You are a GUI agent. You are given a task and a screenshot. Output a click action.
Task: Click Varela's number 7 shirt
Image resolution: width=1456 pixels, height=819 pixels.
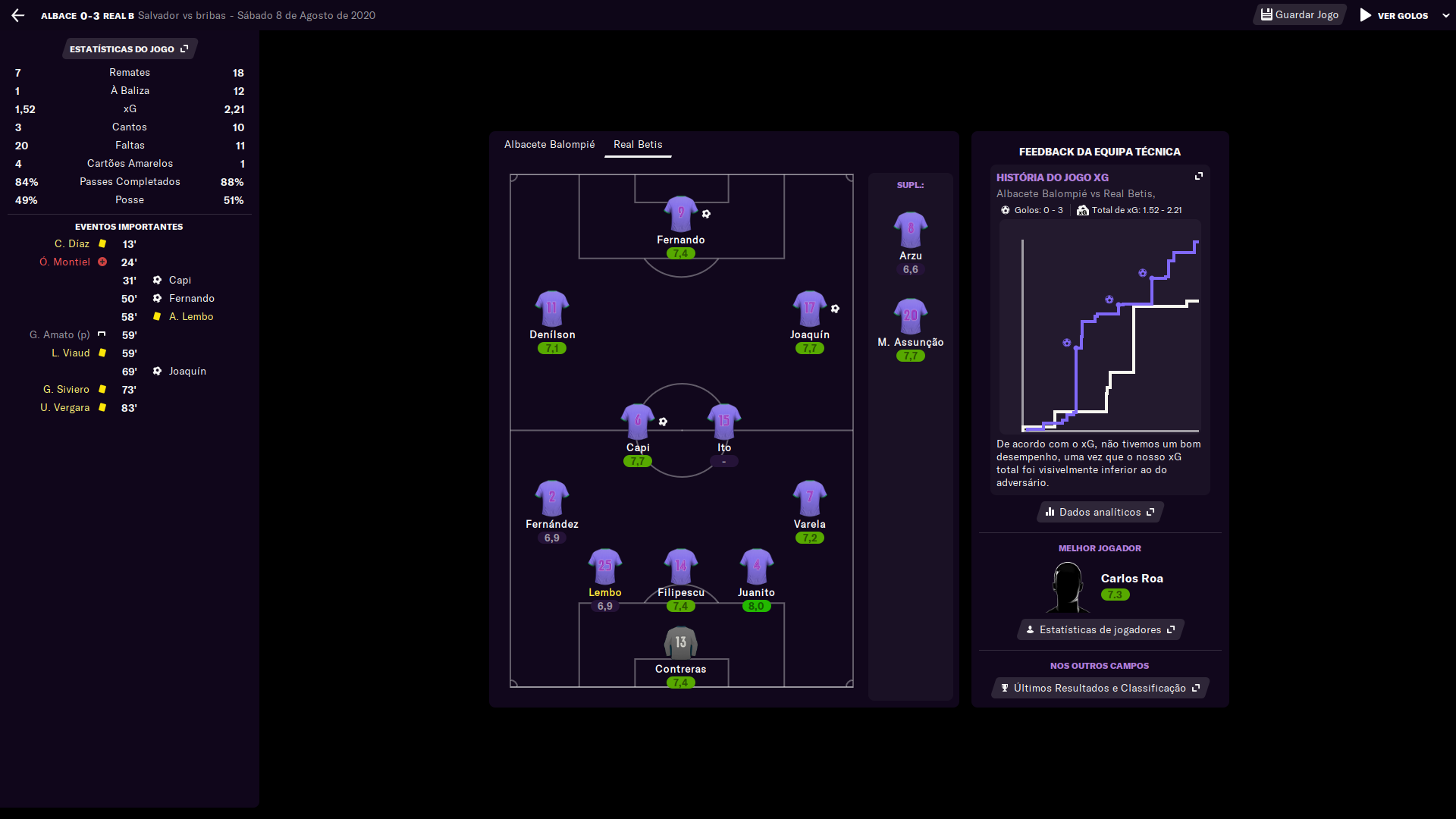click(809, 497)
